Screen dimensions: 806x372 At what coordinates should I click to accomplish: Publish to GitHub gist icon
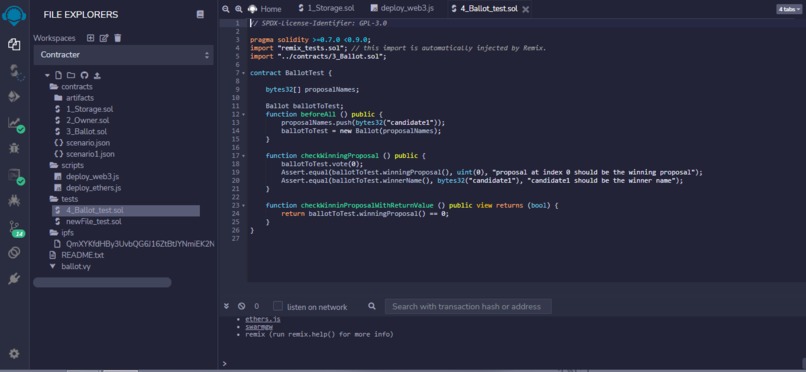[x=84, y=76]
